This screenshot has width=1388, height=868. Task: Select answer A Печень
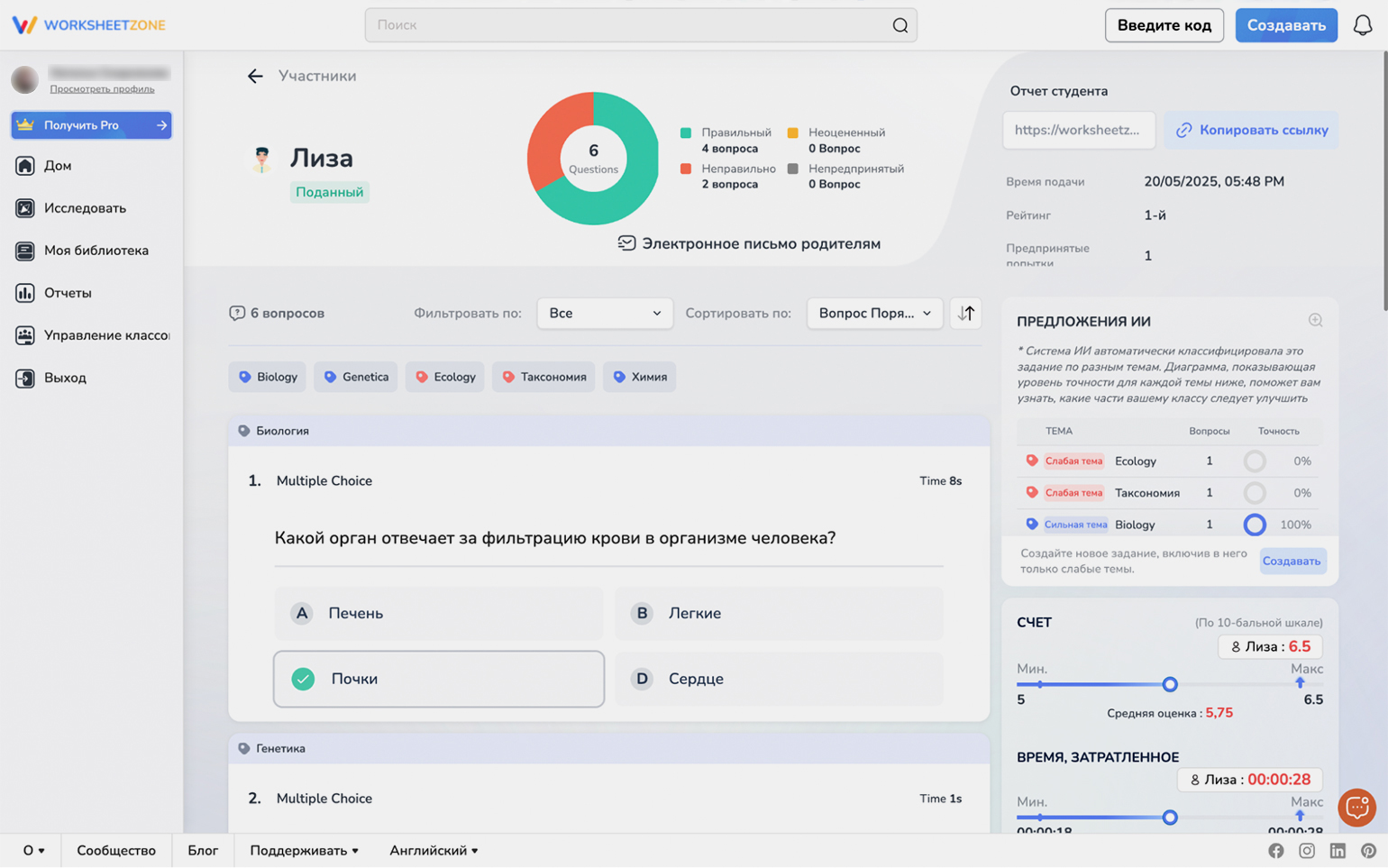pyautogui.click(x=439, y=614)
